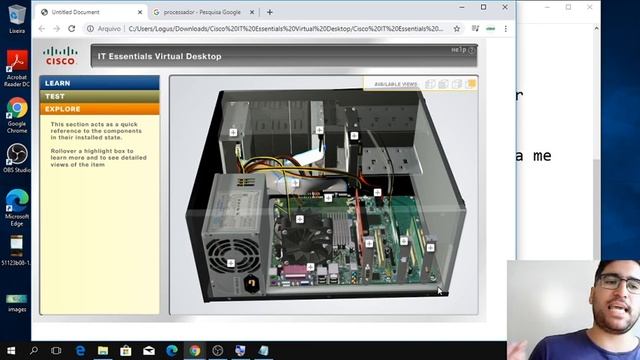Click the plus marker on the left drive bay
640x360 pixels.
(233, 132)
